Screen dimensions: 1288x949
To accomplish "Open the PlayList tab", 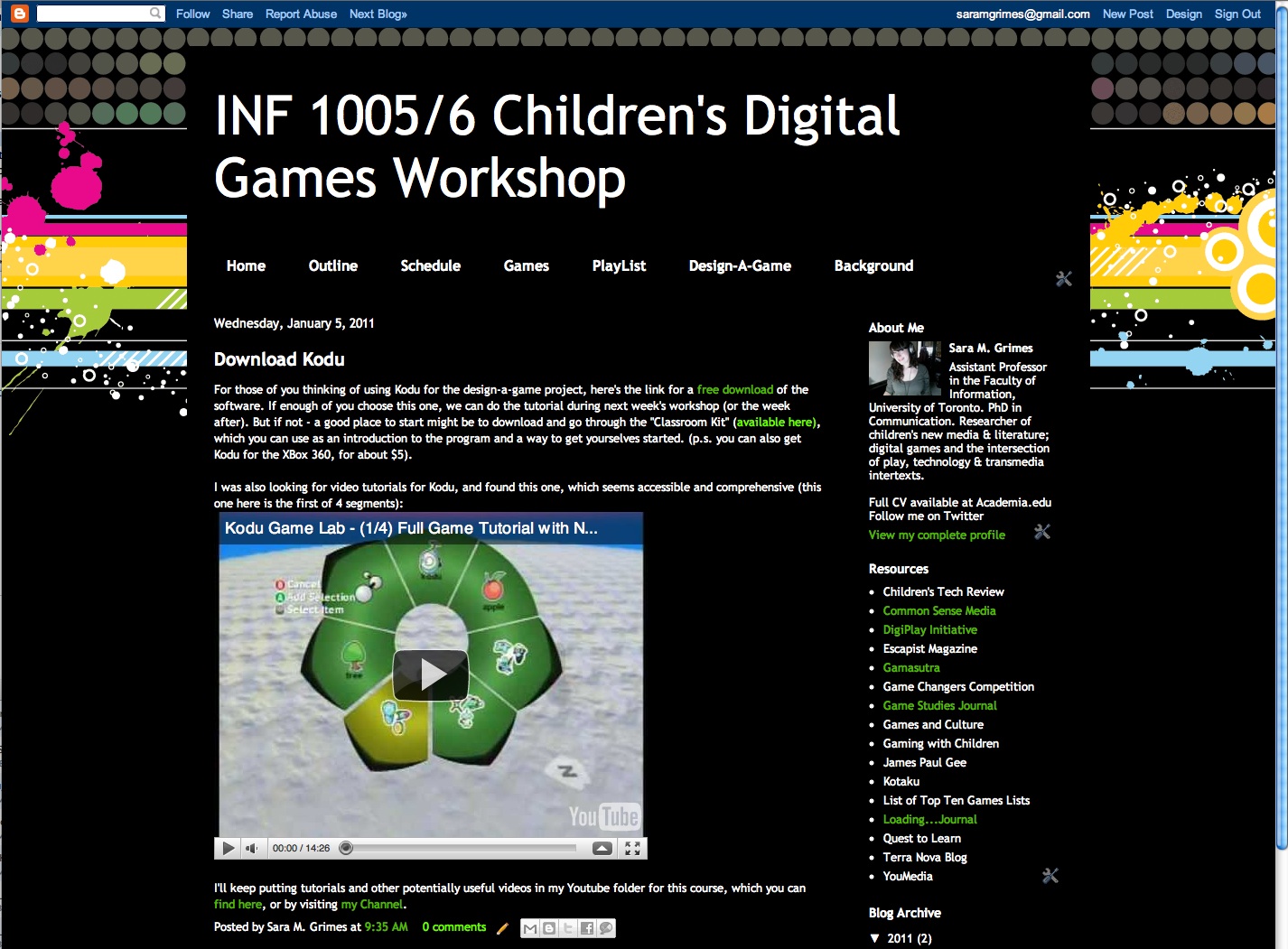I will point(619,265).
